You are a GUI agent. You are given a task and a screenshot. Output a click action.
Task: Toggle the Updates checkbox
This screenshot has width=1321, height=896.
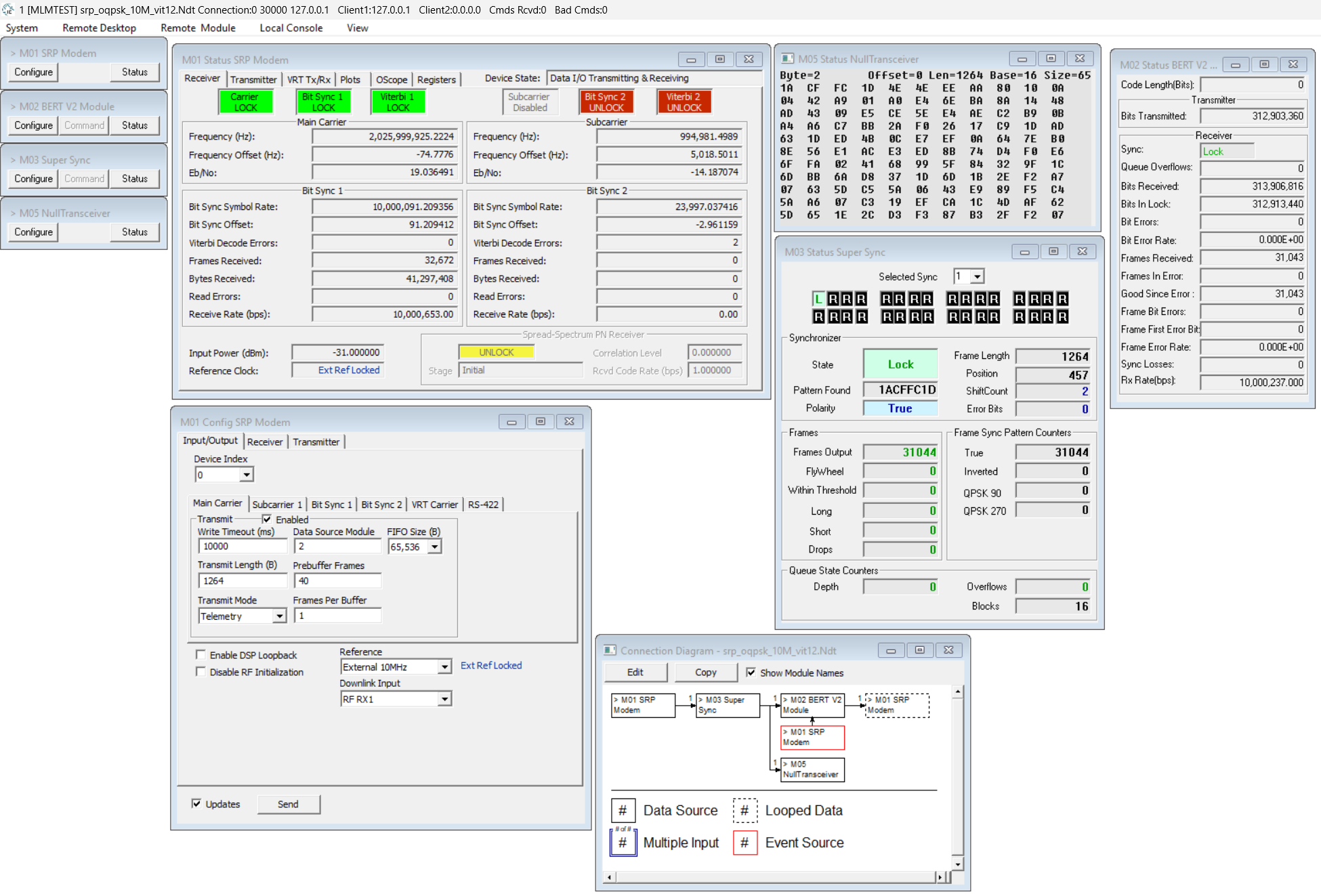196,804
